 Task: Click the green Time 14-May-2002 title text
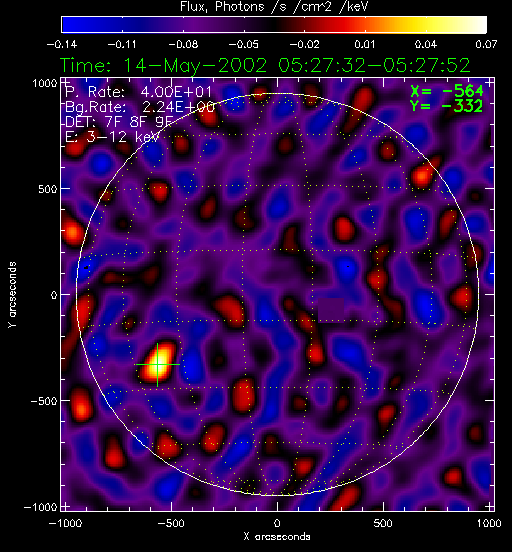tap(265, 65)
